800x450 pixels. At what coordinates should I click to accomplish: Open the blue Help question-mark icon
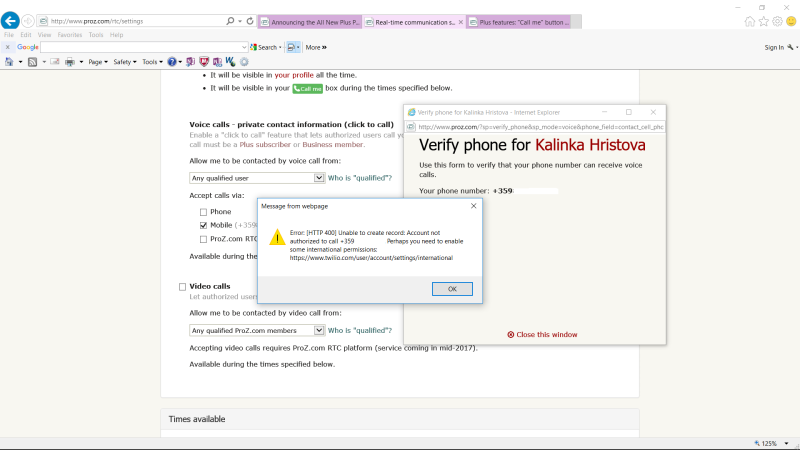click(172, 62)
